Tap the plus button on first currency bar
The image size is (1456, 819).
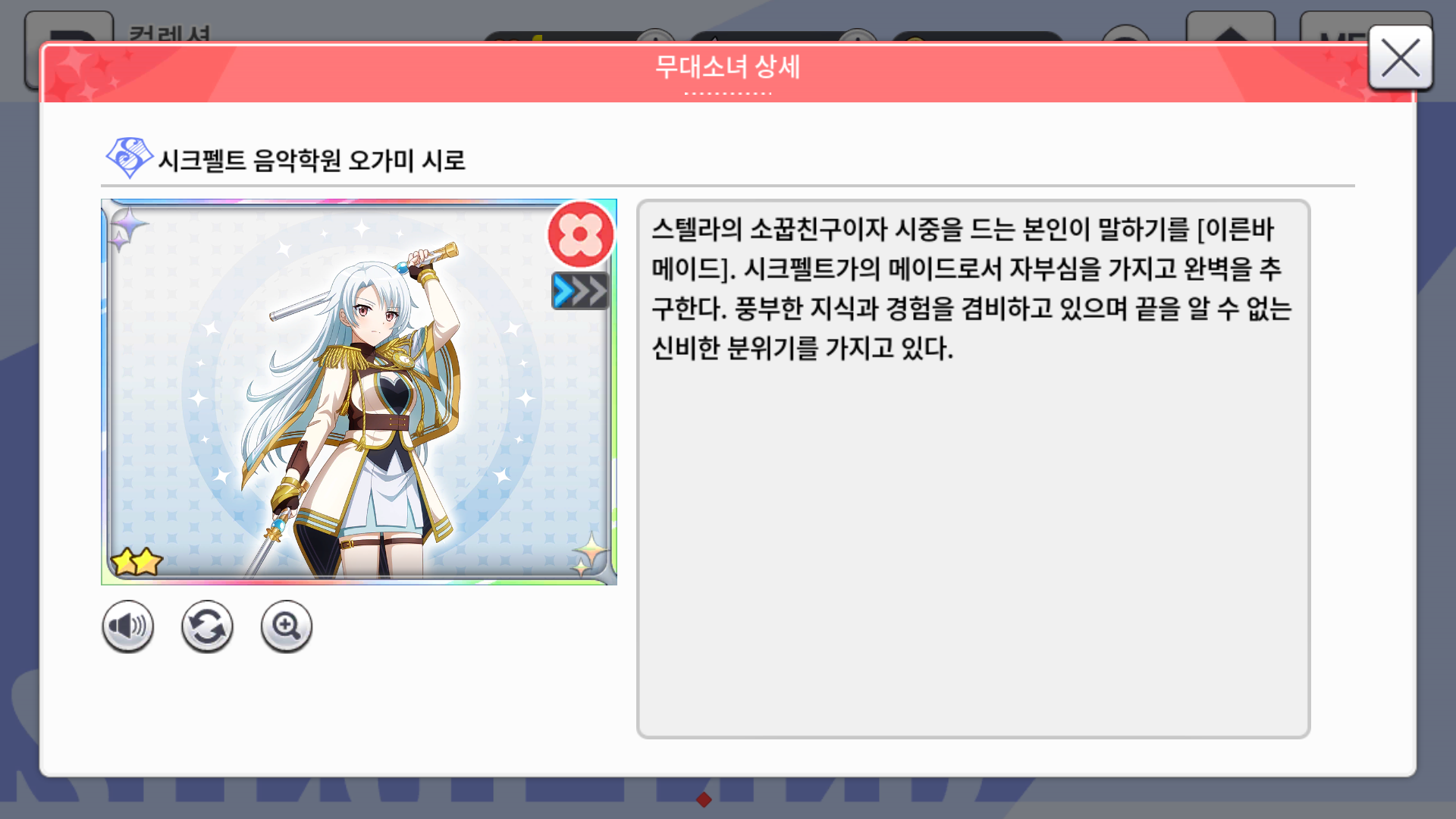pos(654,37)
